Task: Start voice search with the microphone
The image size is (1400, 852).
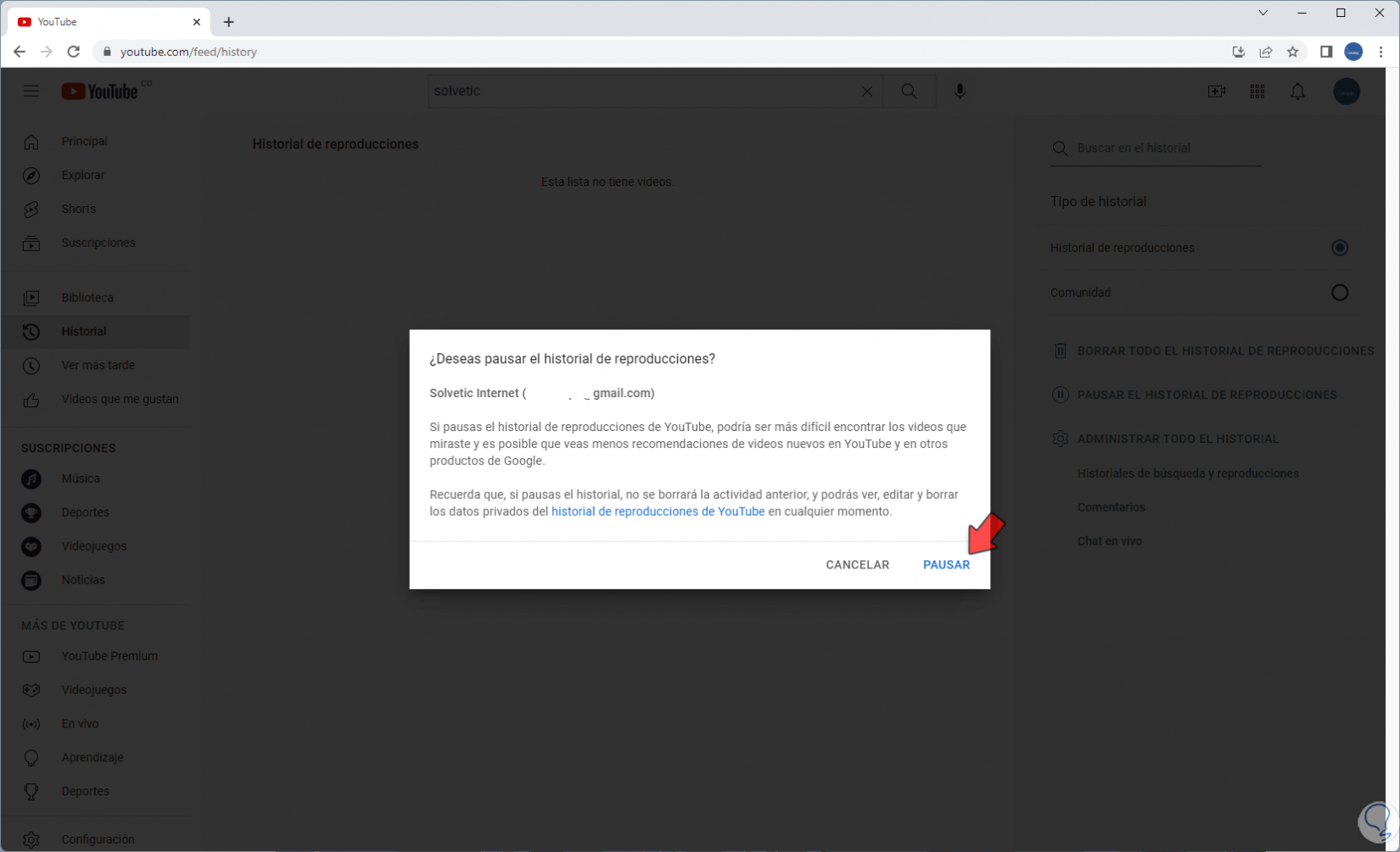Action: click(x=960, y=92)
